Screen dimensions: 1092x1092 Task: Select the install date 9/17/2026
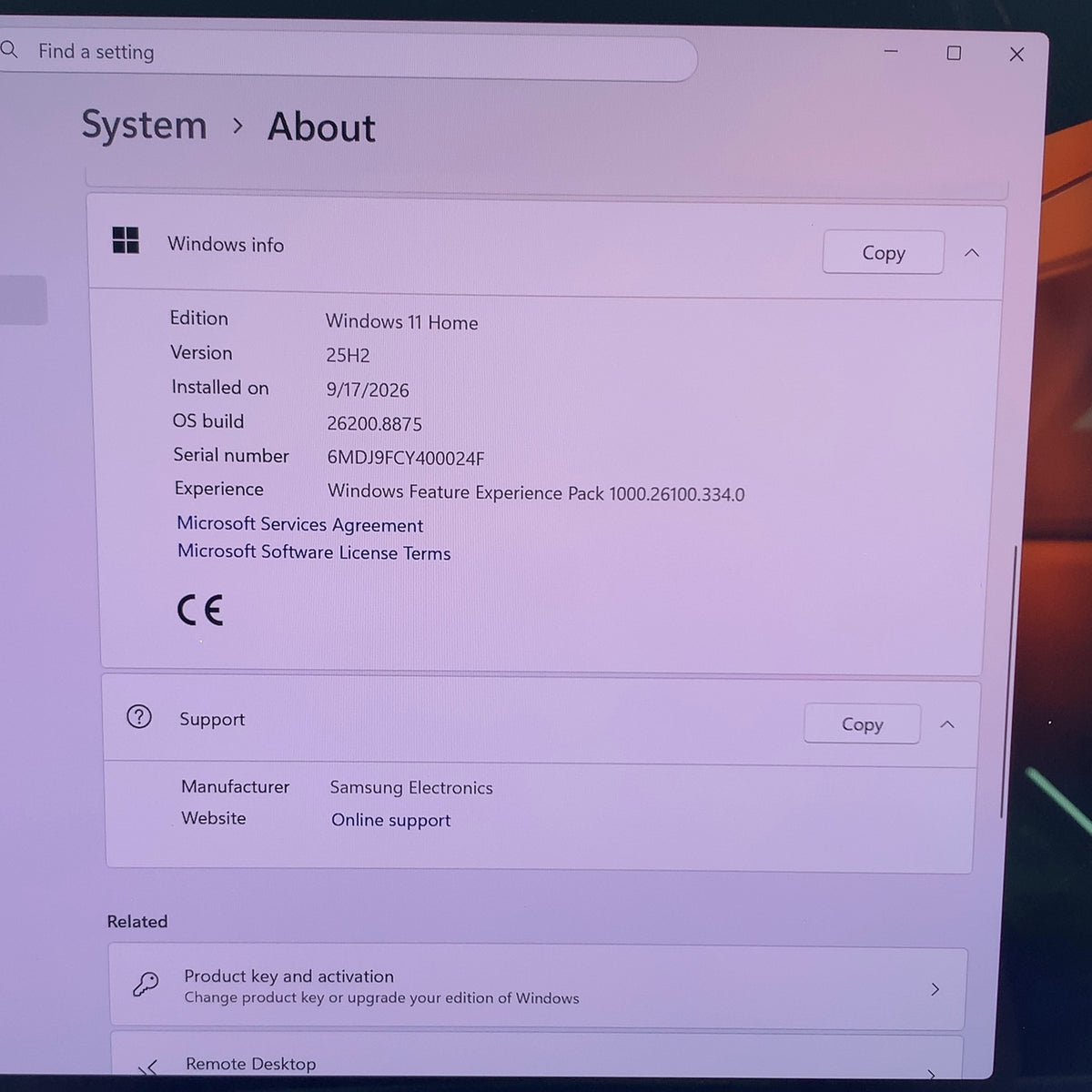click(368, 390)
